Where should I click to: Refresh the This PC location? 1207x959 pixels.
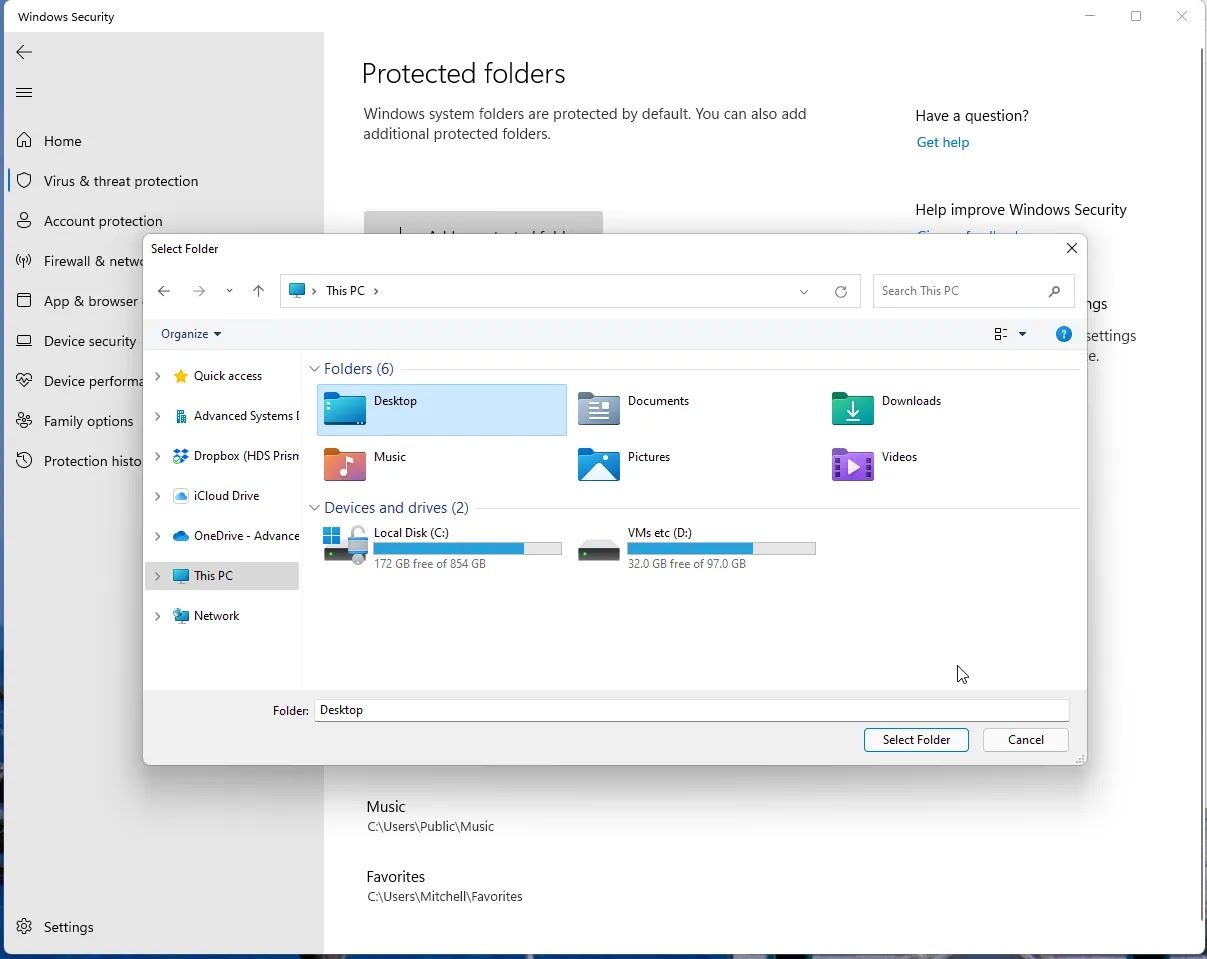(x=841, y=291)
